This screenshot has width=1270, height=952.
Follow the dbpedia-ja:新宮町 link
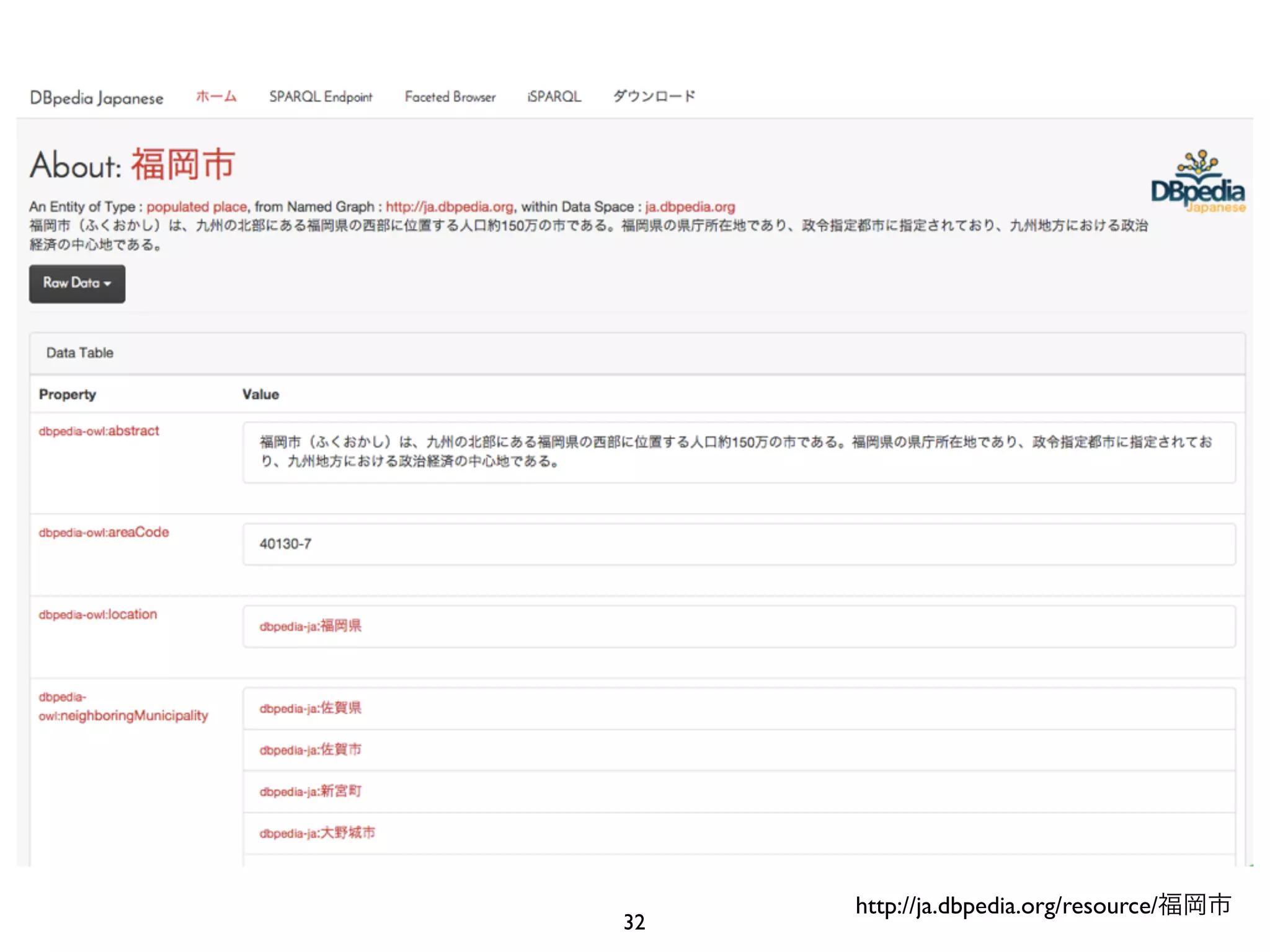[x=310, y=791]
